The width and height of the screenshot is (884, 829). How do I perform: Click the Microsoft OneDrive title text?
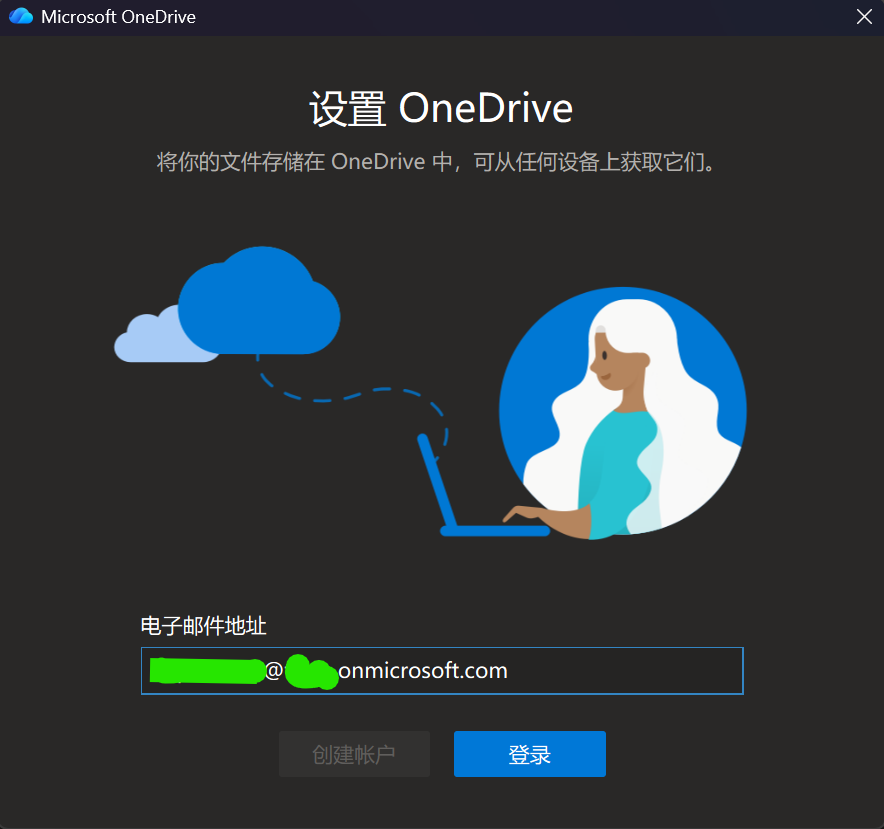pyautogui.click(x=118, y=17)
